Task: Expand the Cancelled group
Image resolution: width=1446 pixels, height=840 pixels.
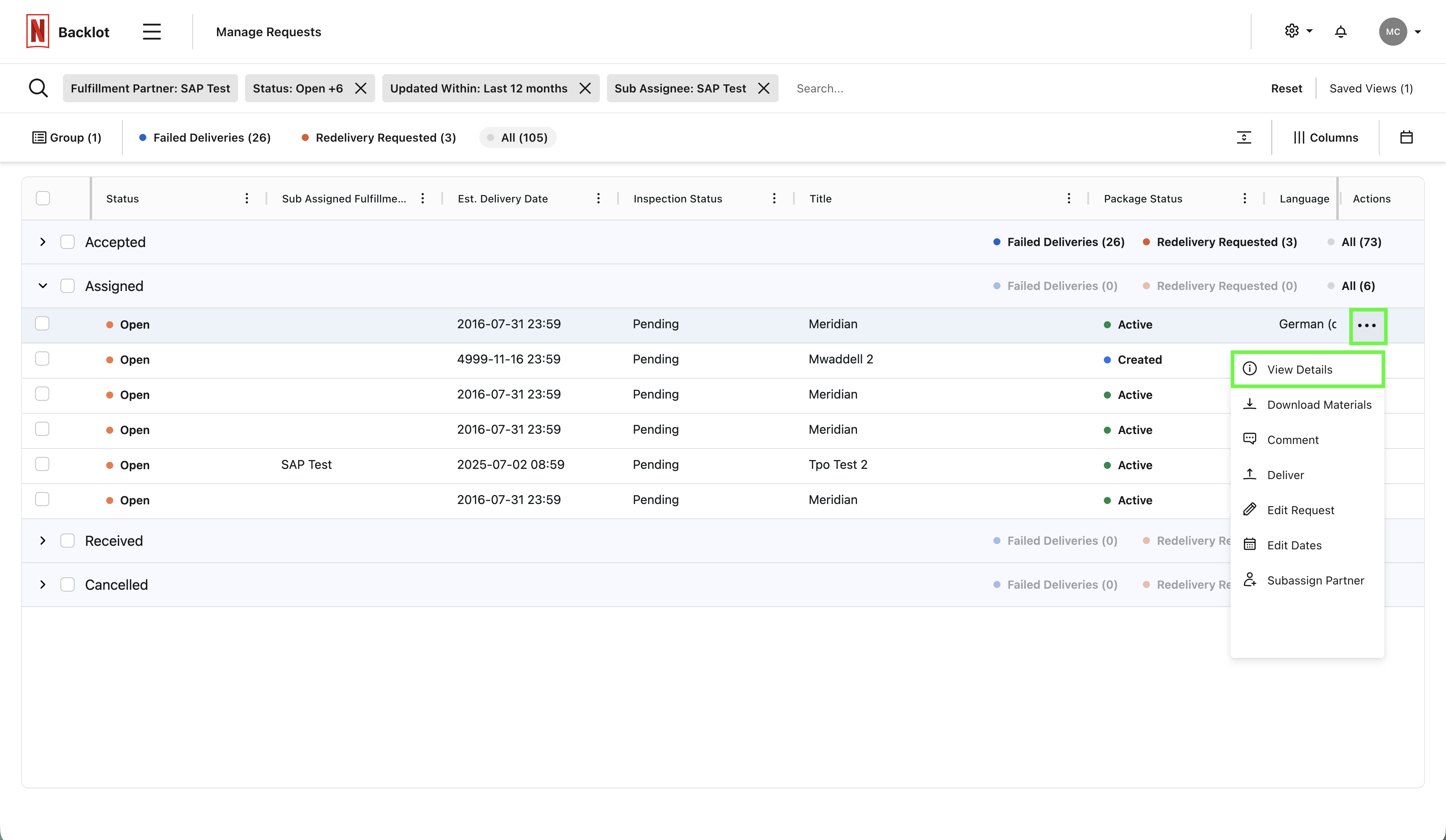Action: (43, 585)
